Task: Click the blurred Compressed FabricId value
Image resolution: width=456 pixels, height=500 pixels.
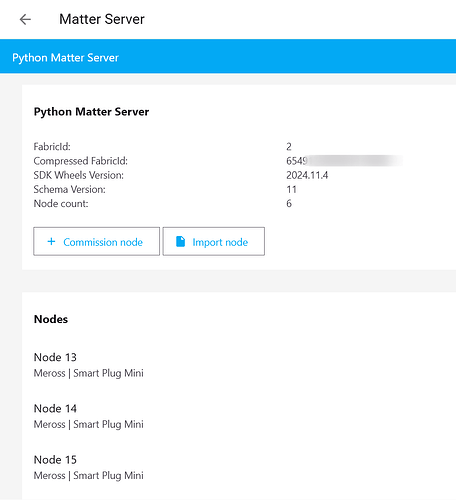Action: [x=344, y=161]
